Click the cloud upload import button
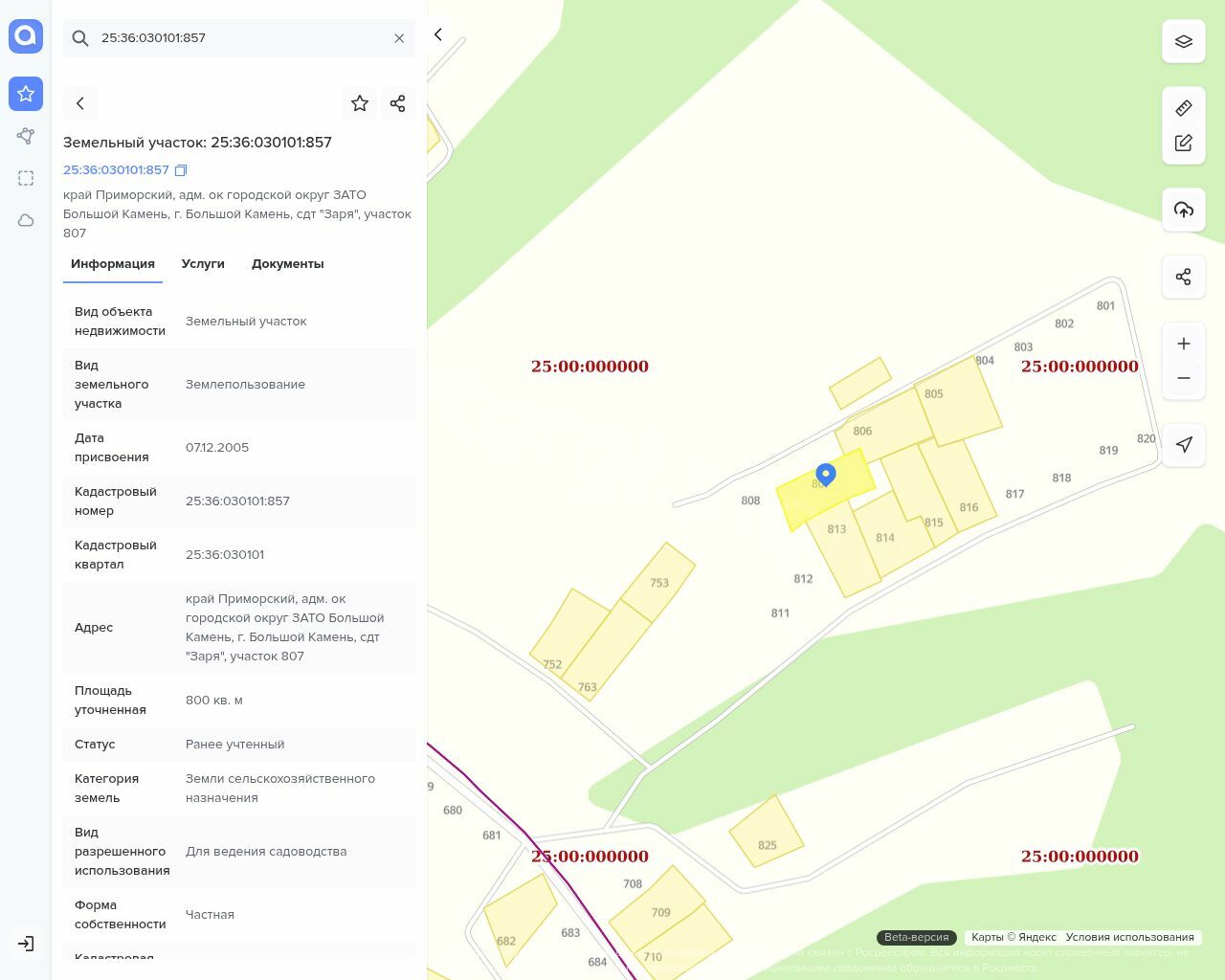 [x=1183, y=210]
